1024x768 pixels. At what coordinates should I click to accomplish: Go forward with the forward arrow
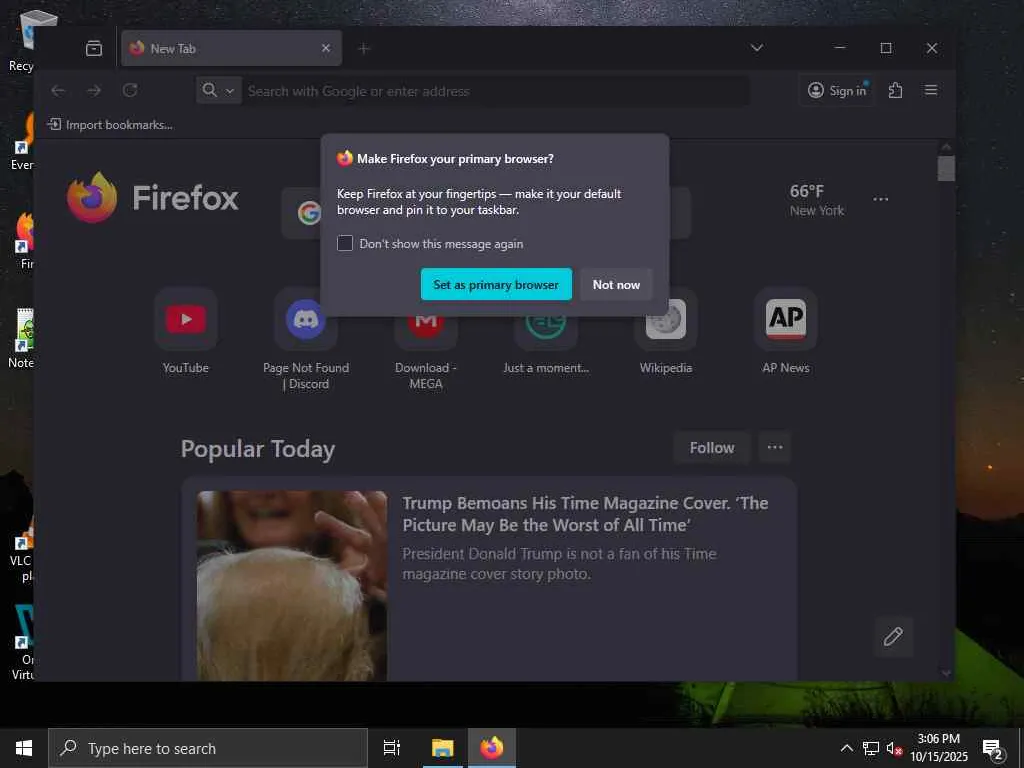point(94,91)
